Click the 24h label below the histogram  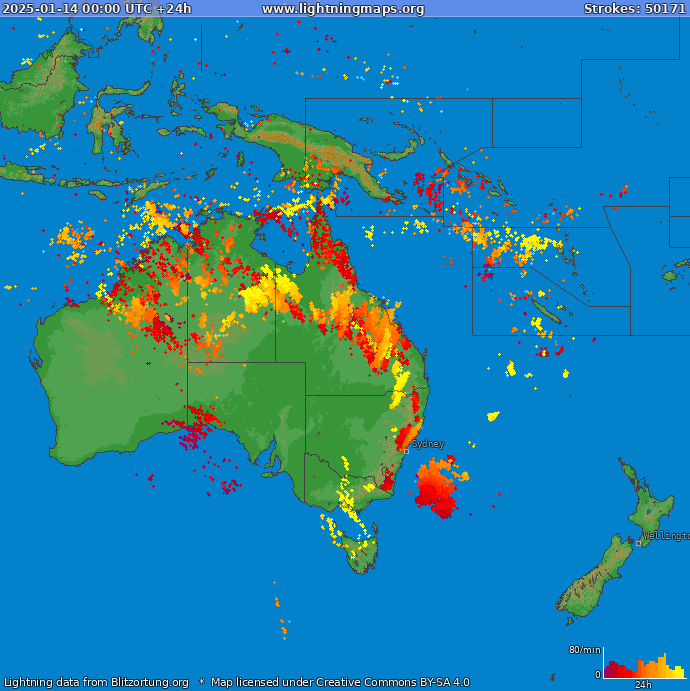point(643,685)
